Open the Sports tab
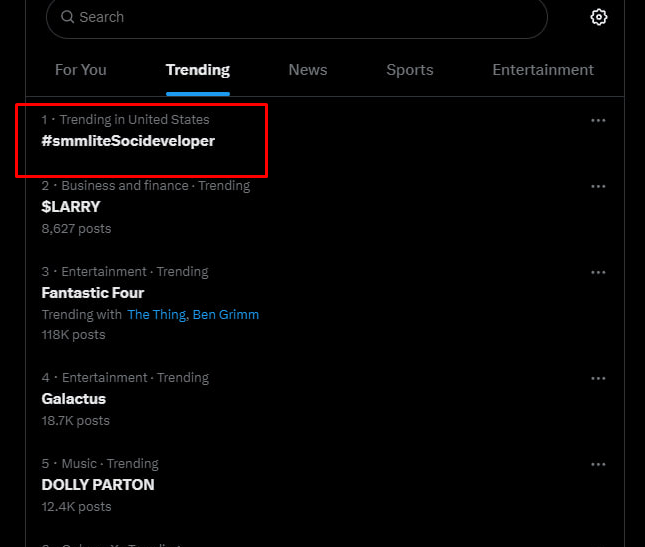The image size is (645, 547). [410, 70]
